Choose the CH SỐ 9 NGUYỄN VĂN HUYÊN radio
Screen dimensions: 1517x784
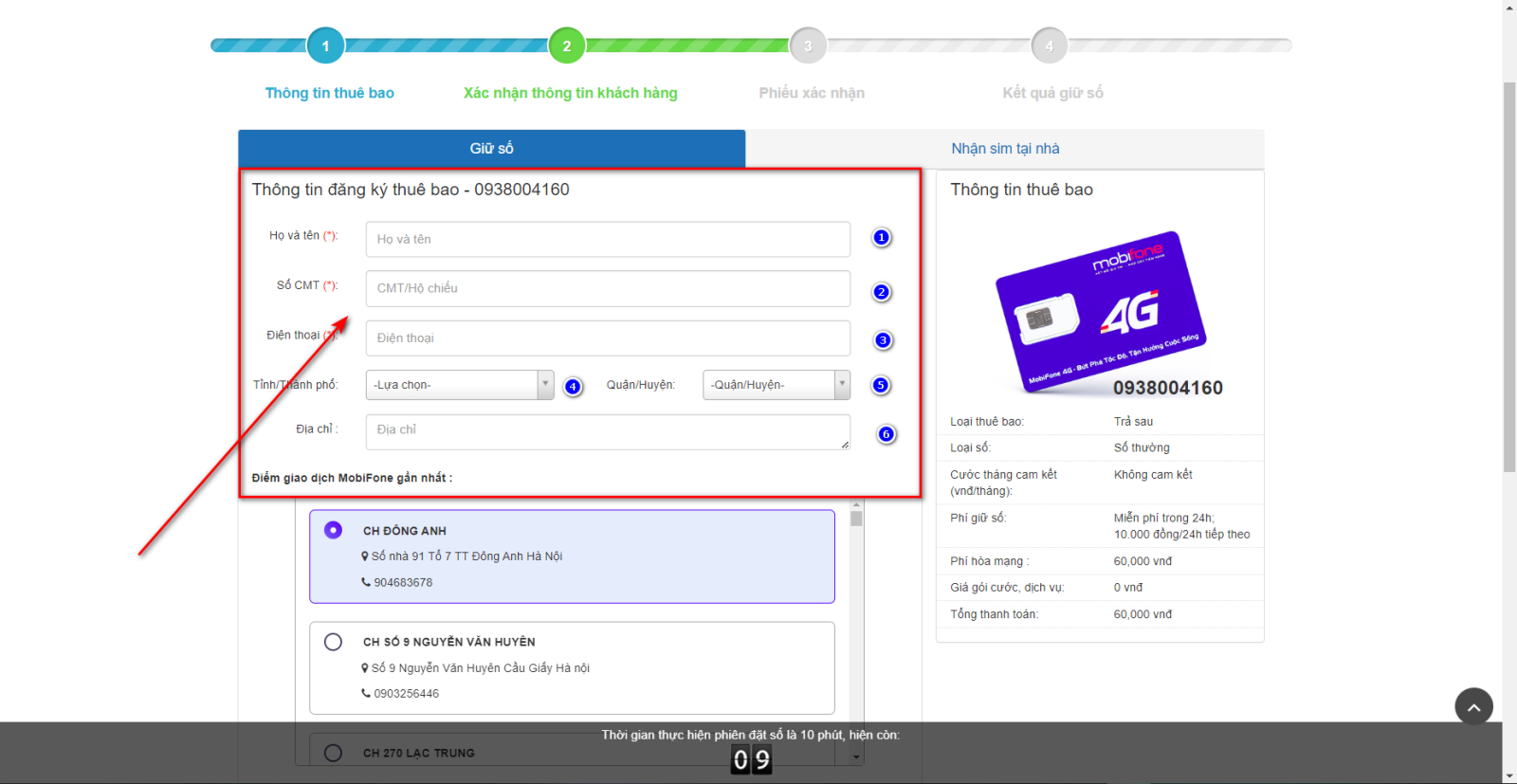coord(333,642)
